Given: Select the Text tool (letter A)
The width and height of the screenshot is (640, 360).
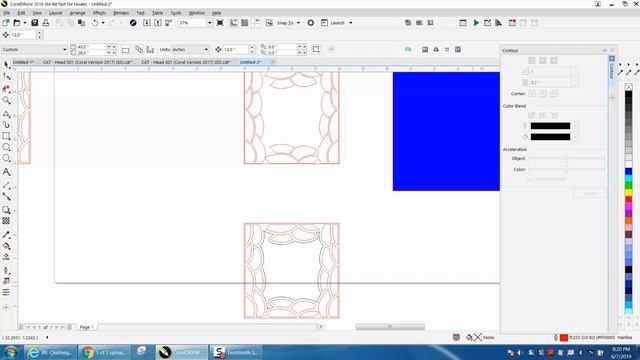Looking at the screenshot, I should point(6,172).
